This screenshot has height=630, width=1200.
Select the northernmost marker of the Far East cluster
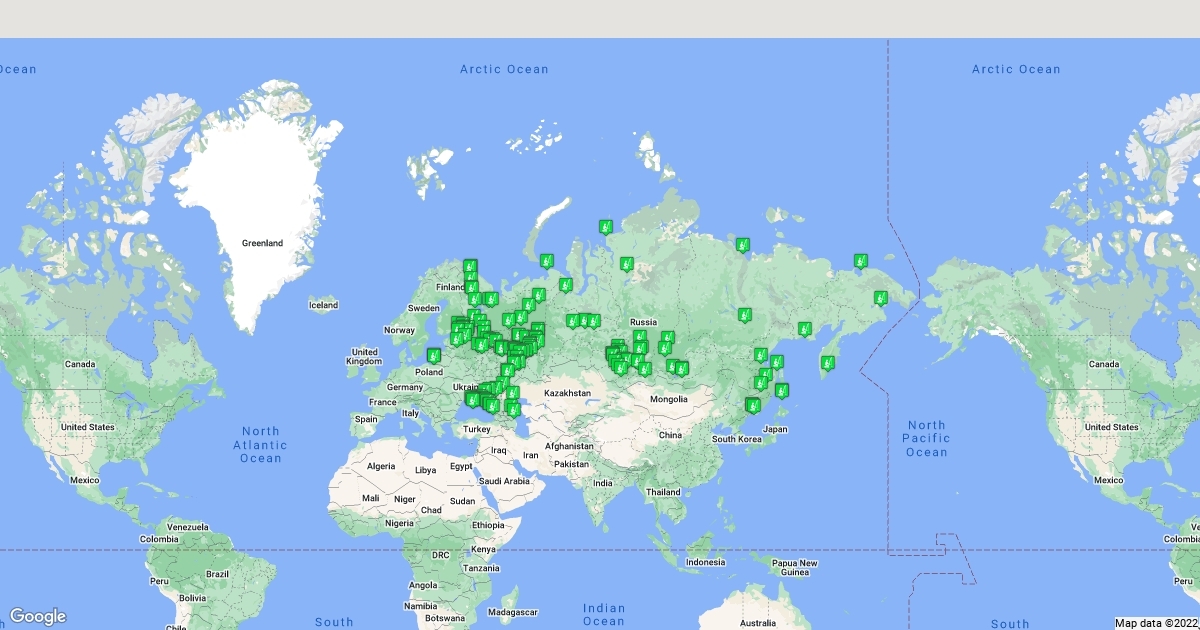click(x=760, y=354)
